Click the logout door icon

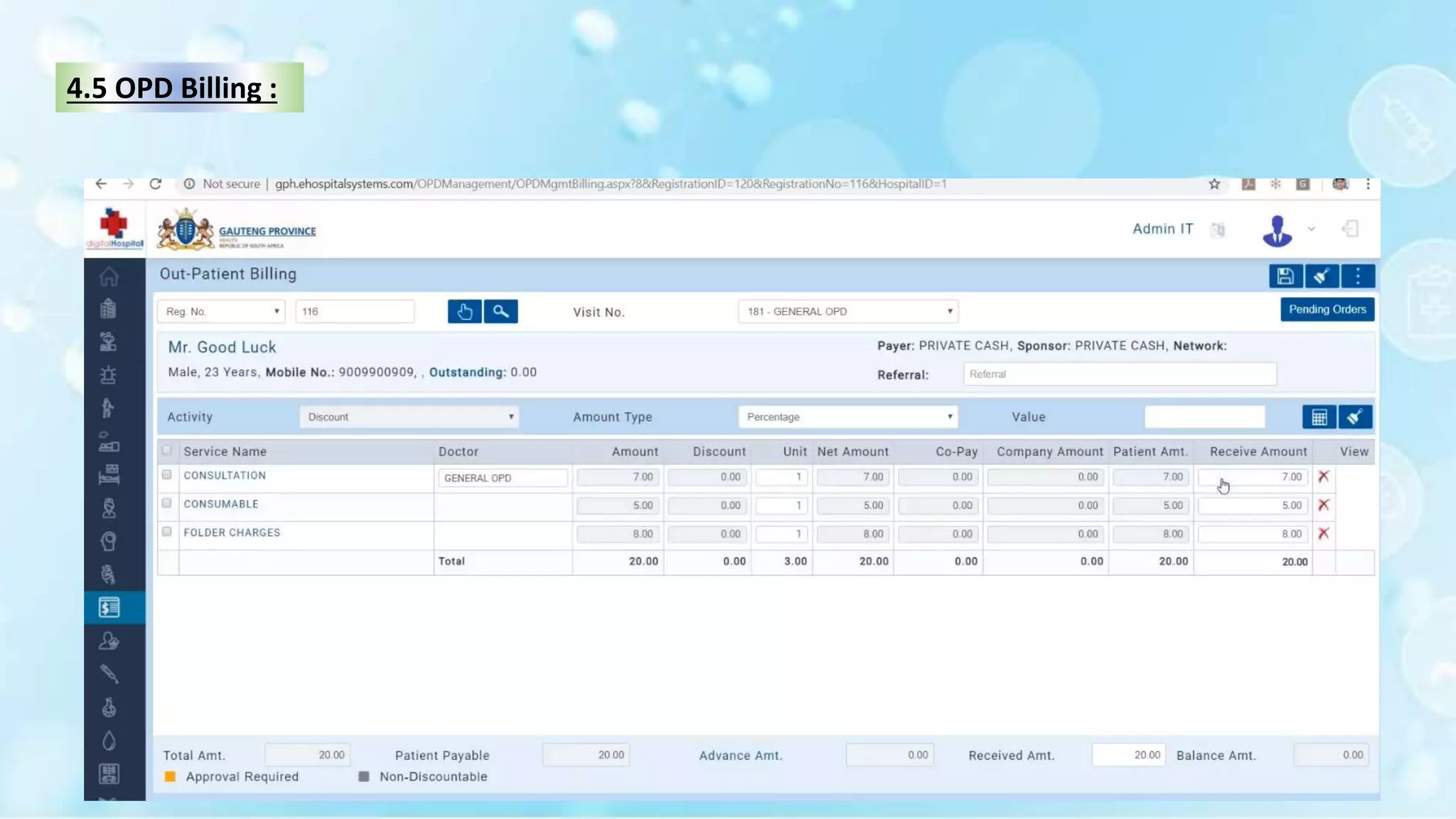pos(1350,229)
